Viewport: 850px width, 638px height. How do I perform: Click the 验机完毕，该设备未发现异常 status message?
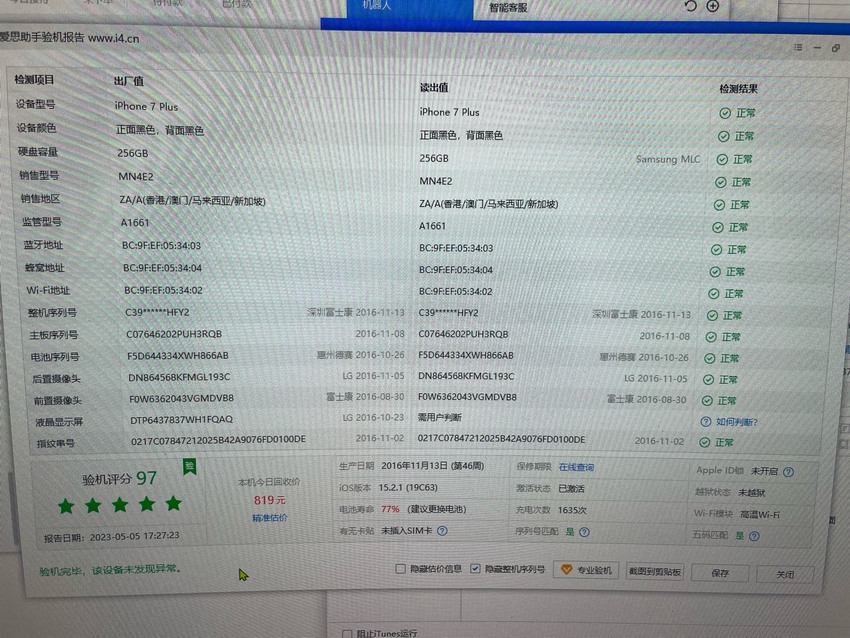110,570
